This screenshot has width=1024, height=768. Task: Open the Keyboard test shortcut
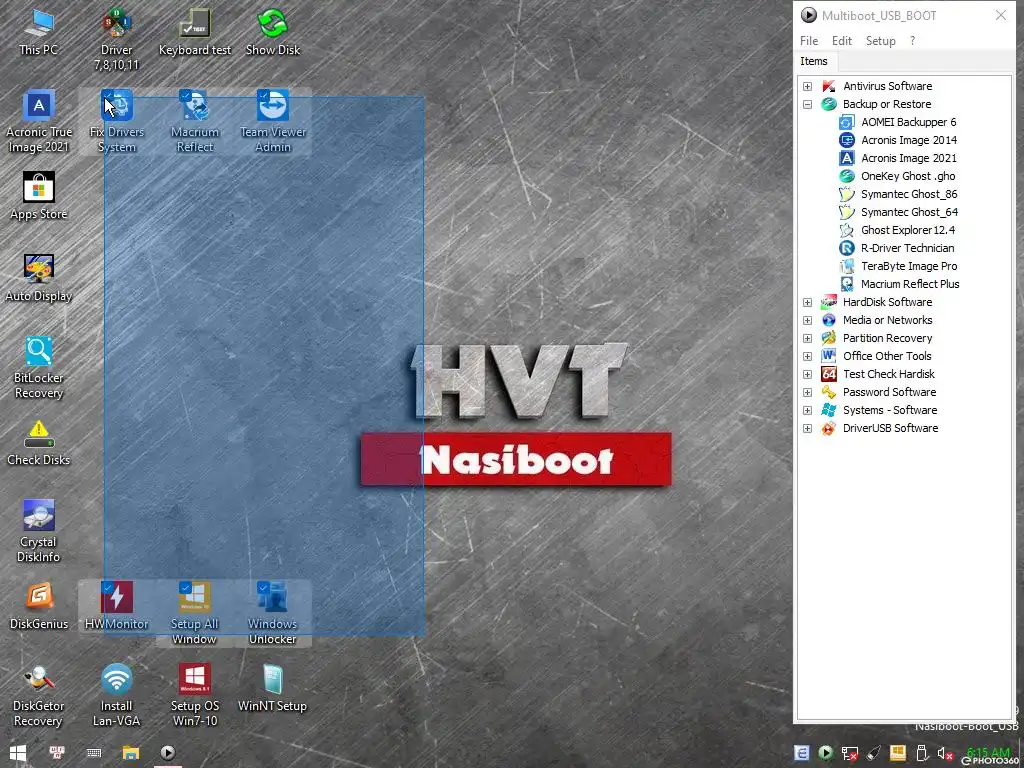pyautogui.click(x=195, y=33)
